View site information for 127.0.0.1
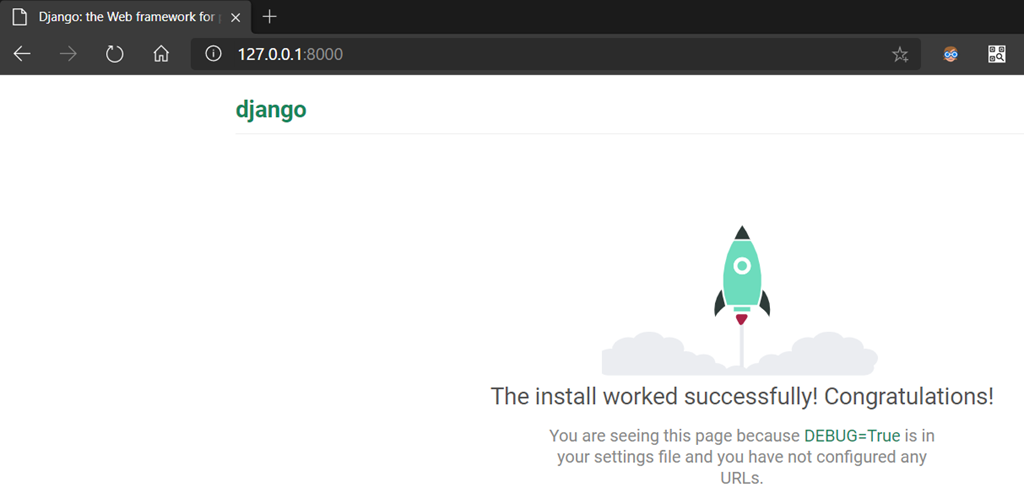The height and width of the screenshot is (493, 1024). 213,54
